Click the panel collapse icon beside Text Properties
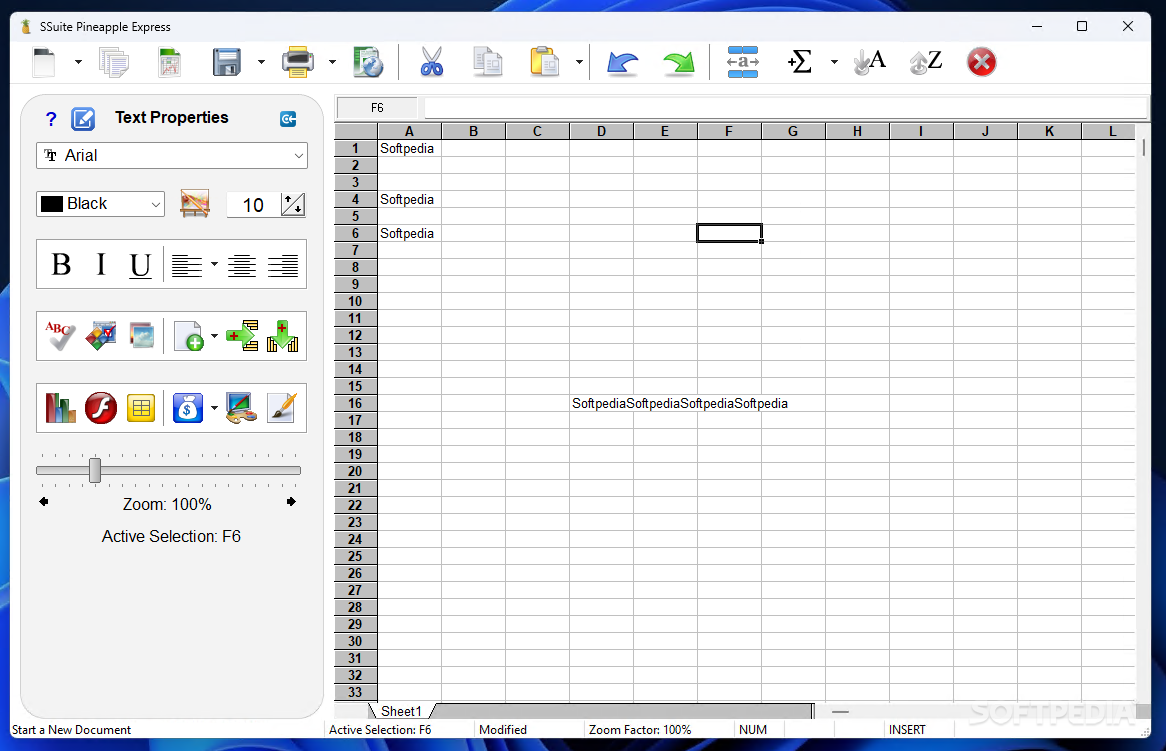The width and height of the screenshot is (1166, 751). [289, 119]
